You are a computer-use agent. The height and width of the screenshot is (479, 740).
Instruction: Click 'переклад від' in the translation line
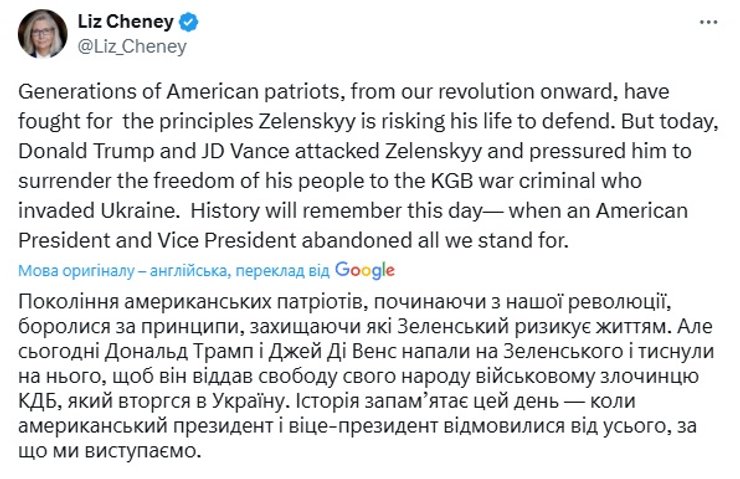click(x=274, y=271)
